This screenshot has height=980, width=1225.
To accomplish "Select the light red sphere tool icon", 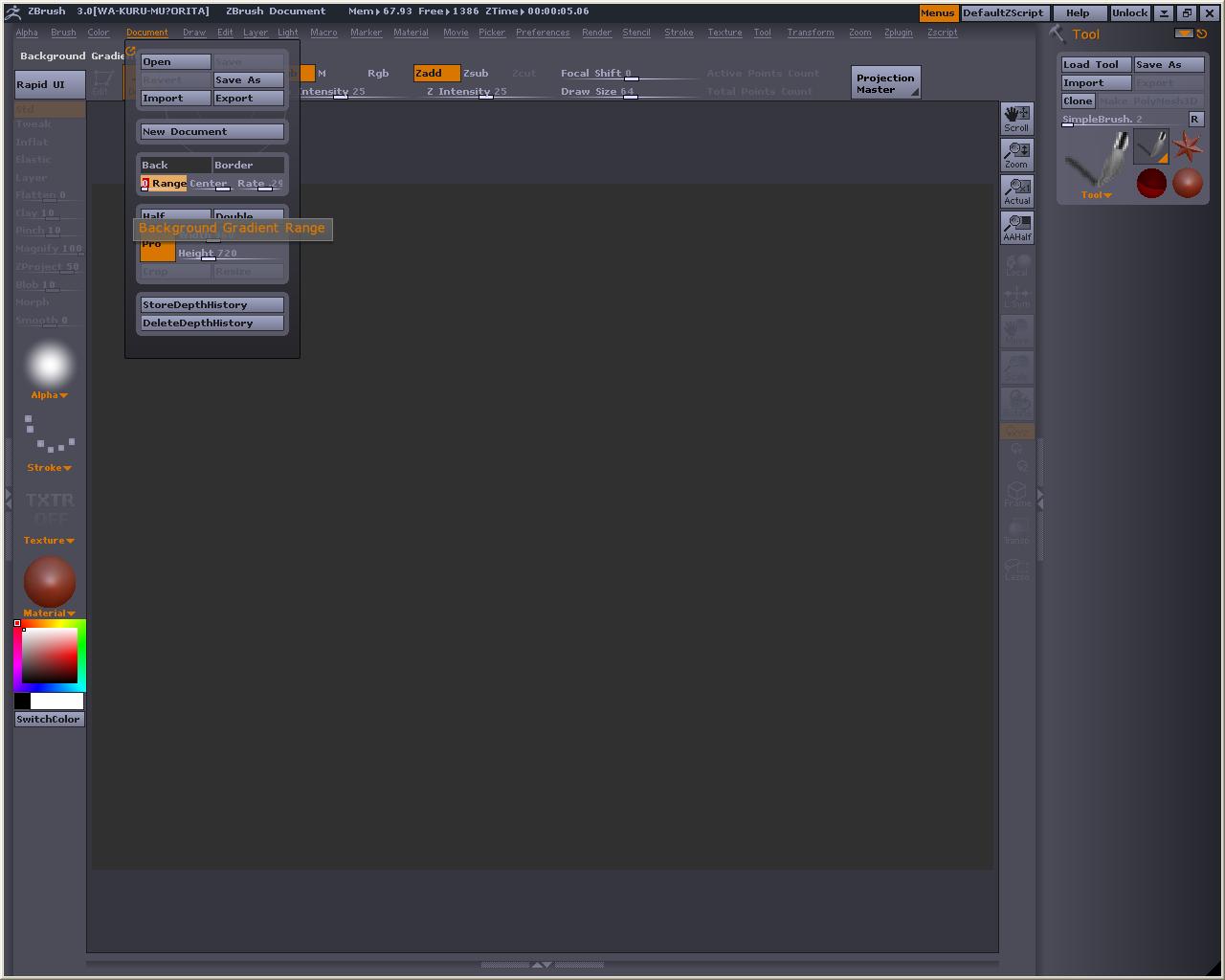I will click(1188, 183).
